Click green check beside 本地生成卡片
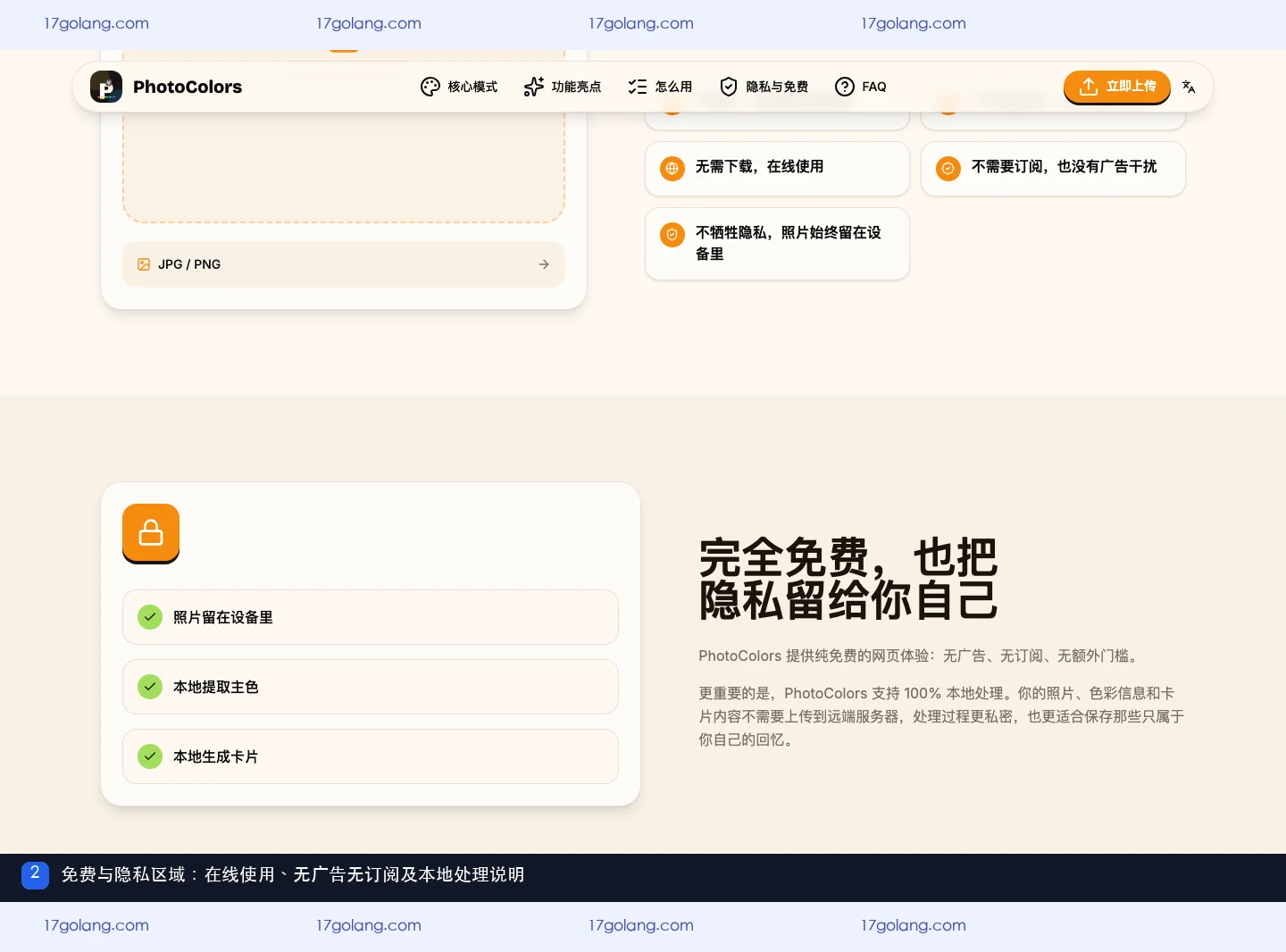 pos(150,756)
